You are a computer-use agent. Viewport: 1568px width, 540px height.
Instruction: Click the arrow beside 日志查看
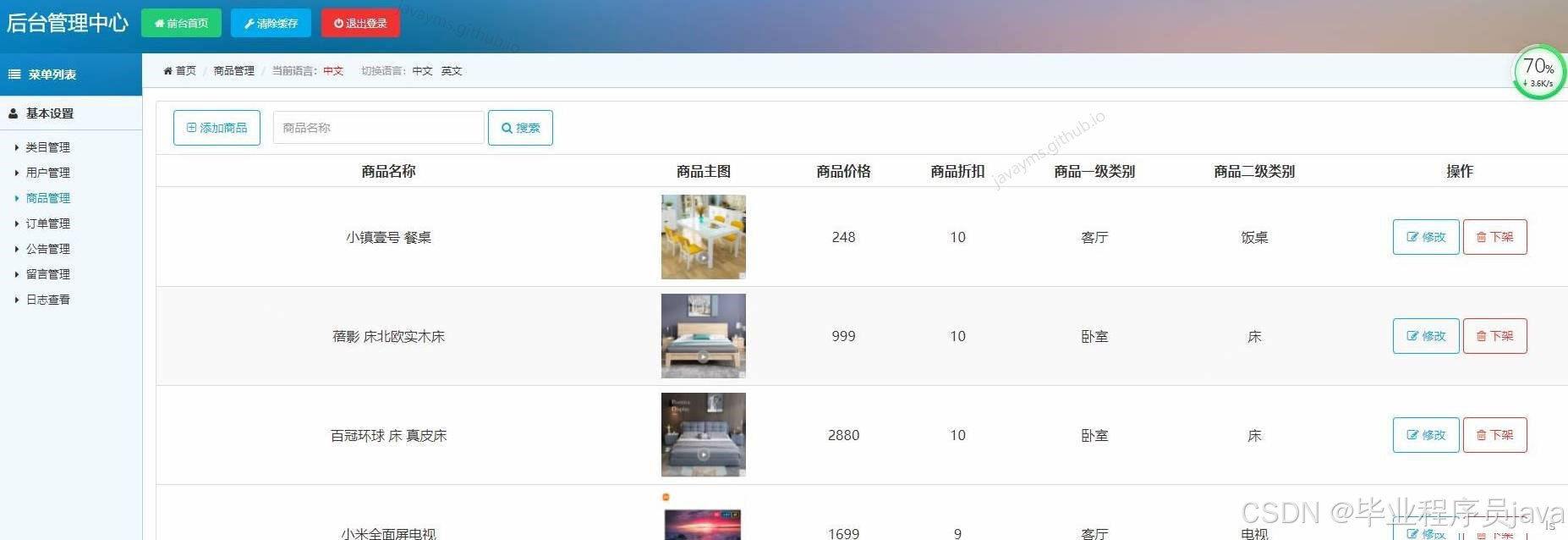coord(17,300)
